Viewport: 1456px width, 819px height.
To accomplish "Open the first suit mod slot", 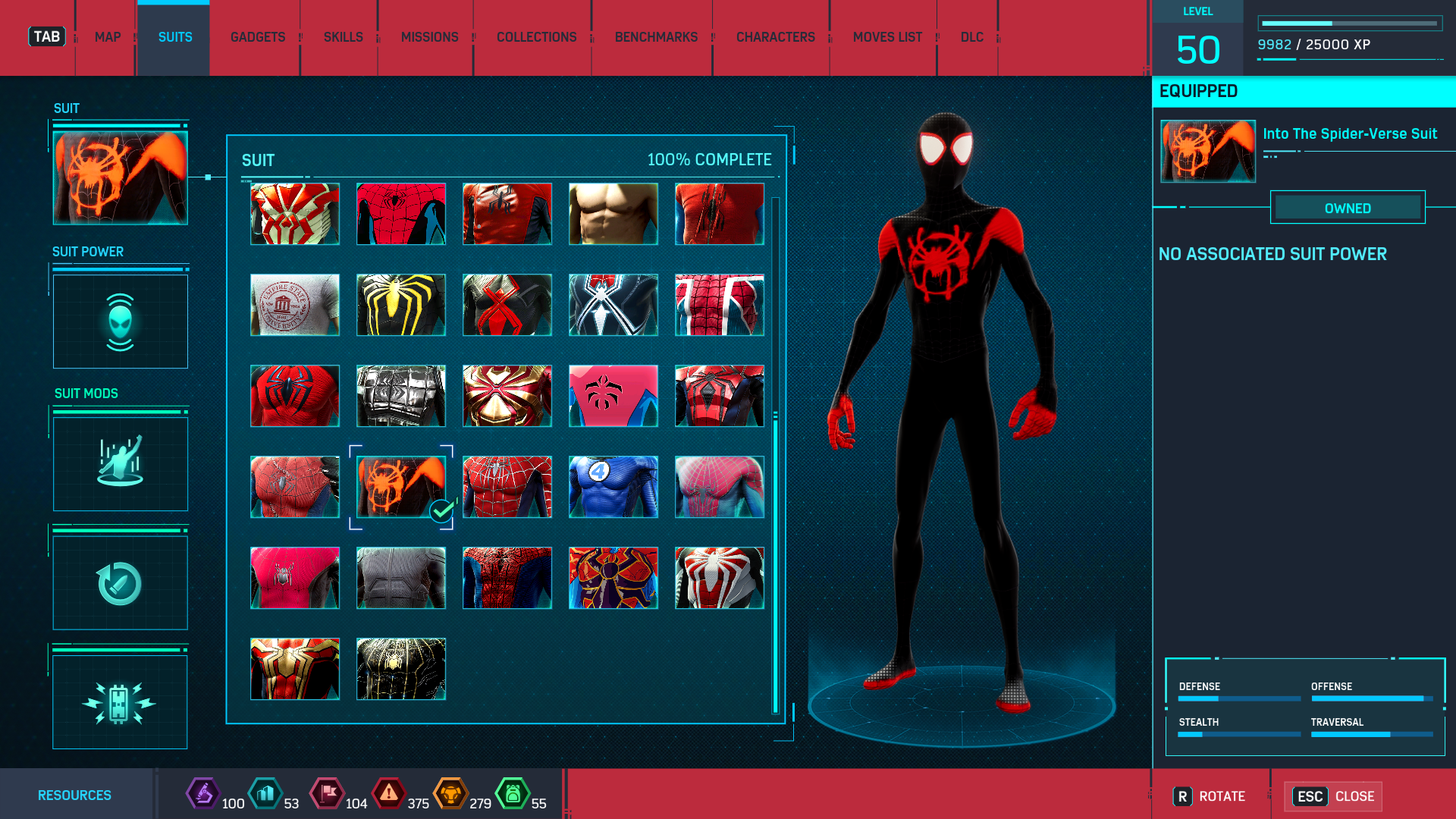I will (120, 463).
